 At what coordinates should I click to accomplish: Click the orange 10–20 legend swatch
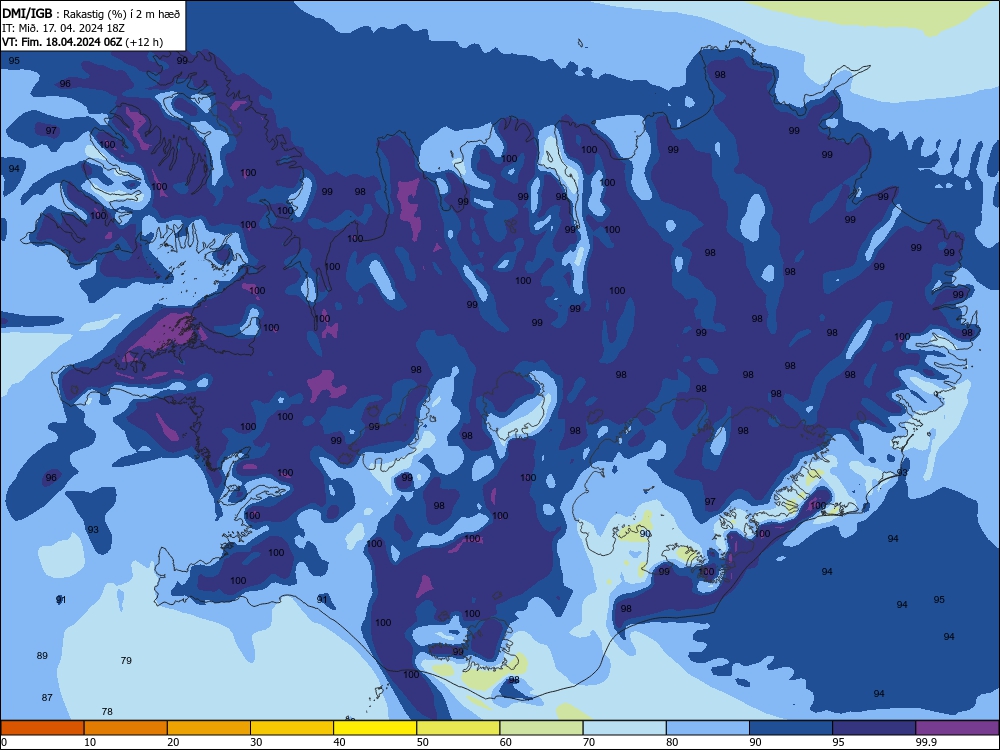(126, 728)
